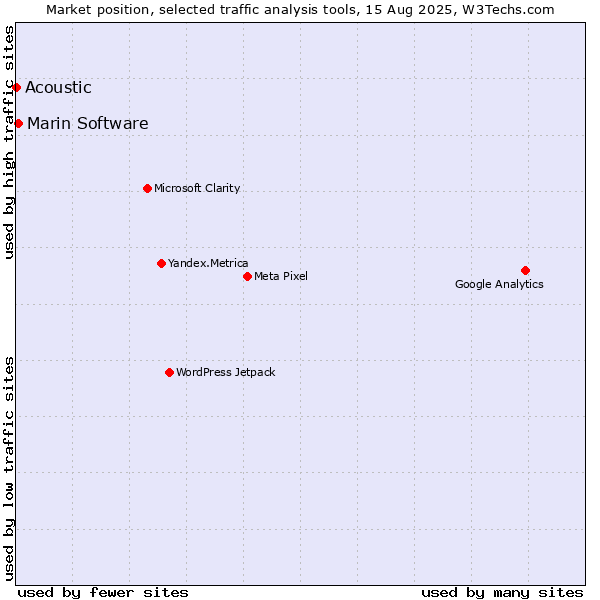The height and width of the screenshot is (600, 600).
Task: Click the chart title mentioning W3Techs.com
Action: (x=300, y=10)
